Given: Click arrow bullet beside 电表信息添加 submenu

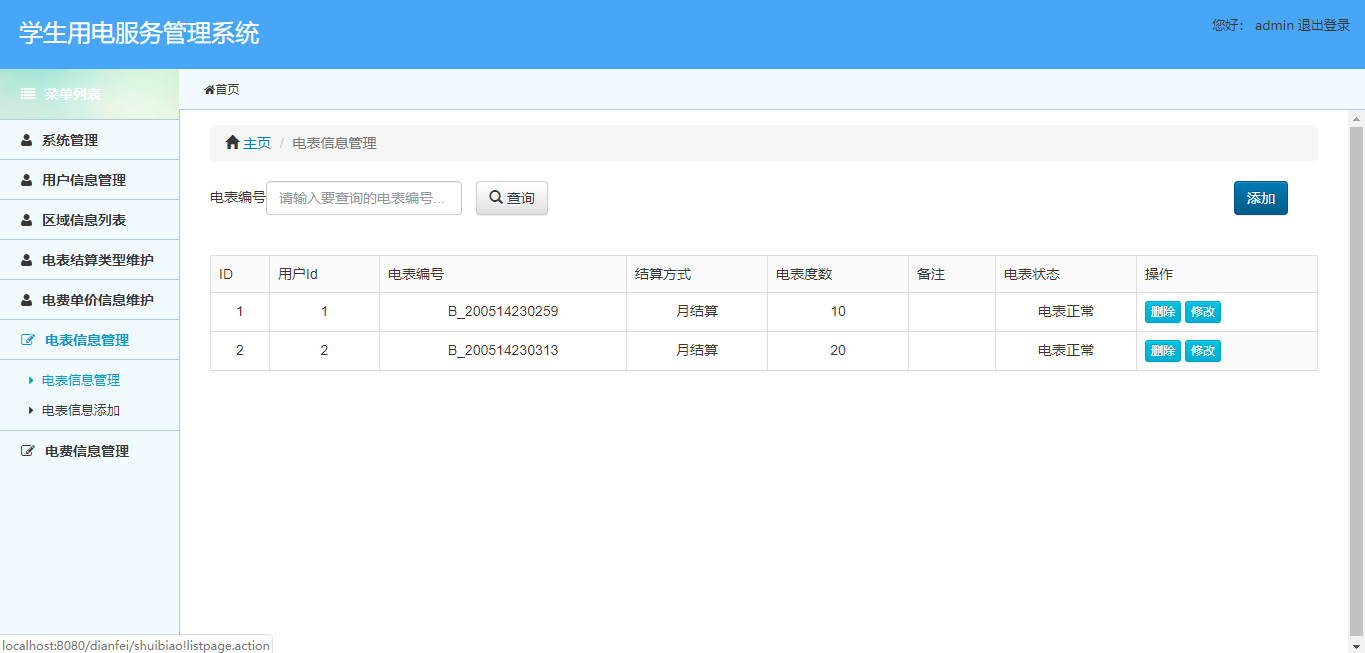Looking at the screenshot, I should [x=31, y=410].
